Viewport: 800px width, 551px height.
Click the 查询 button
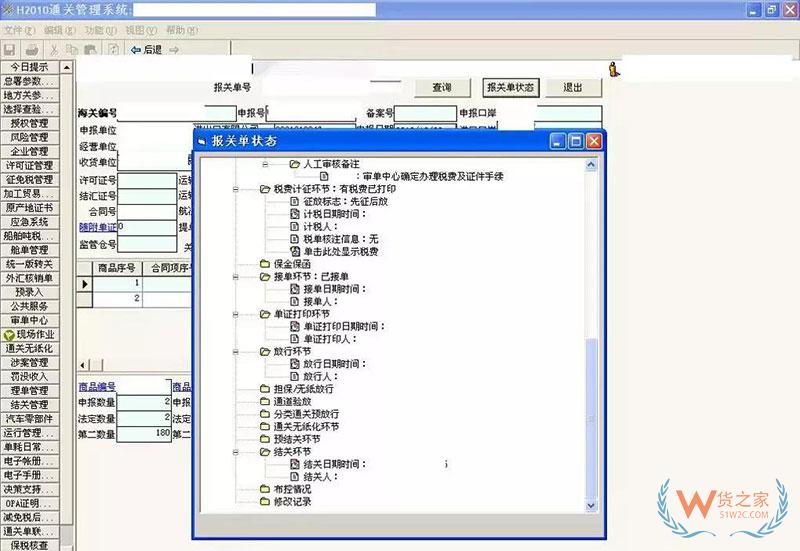tap(442, 88)
